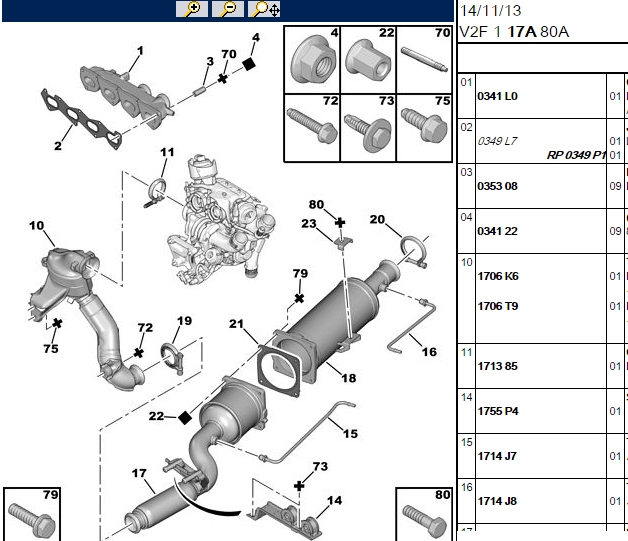
Task: Open the flange nut thumbnail labeled 4
Action: (x=312, y=60)
